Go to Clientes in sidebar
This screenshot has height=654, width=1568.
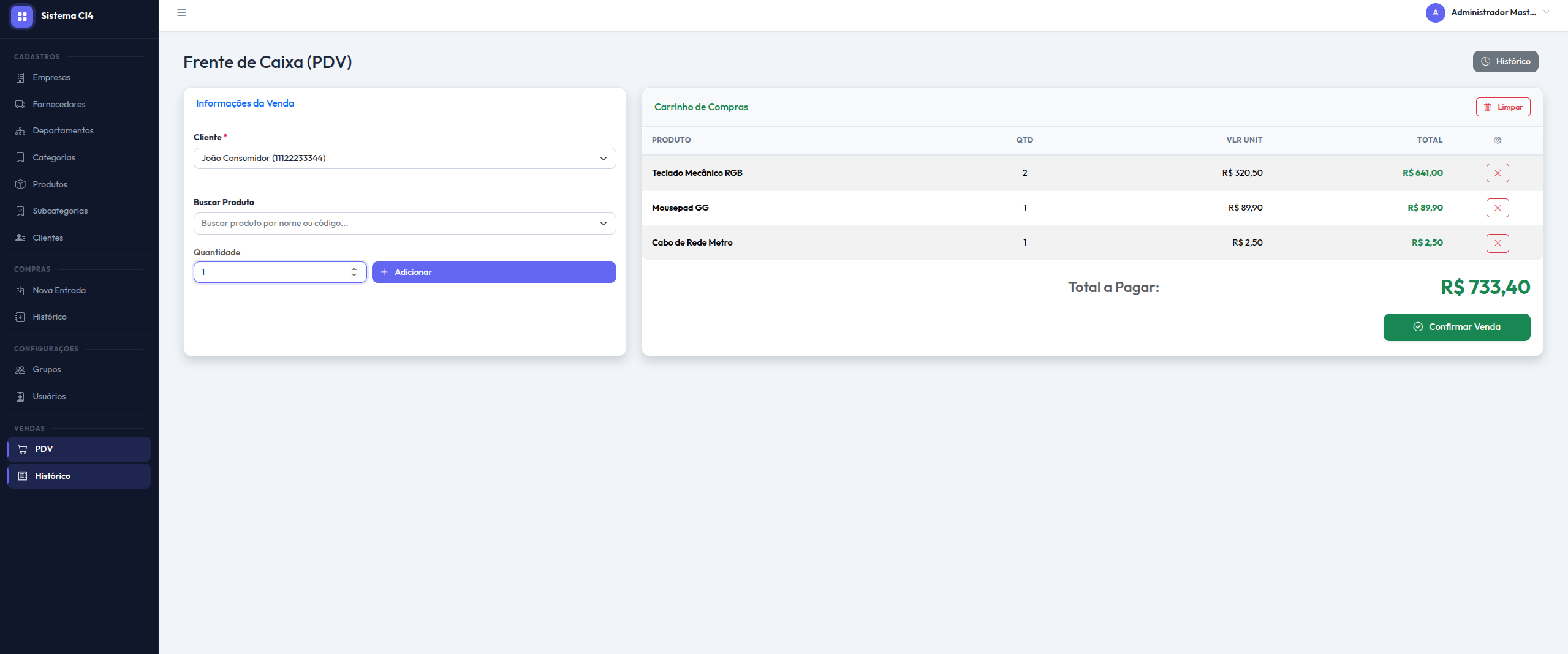tap(48, 238)
